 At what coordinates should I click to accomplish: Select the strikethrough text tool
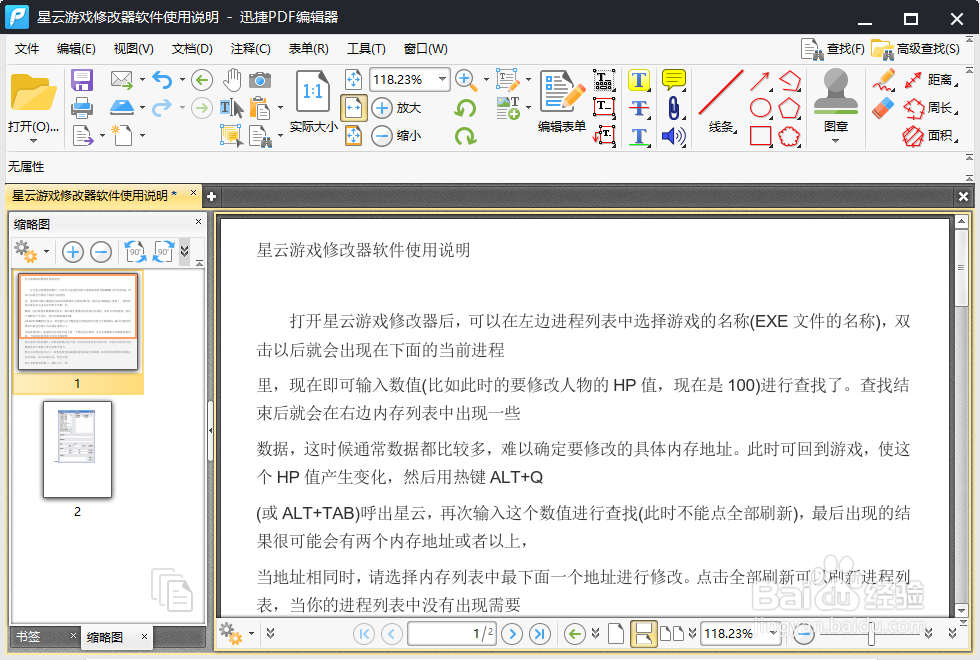(639, 108)
